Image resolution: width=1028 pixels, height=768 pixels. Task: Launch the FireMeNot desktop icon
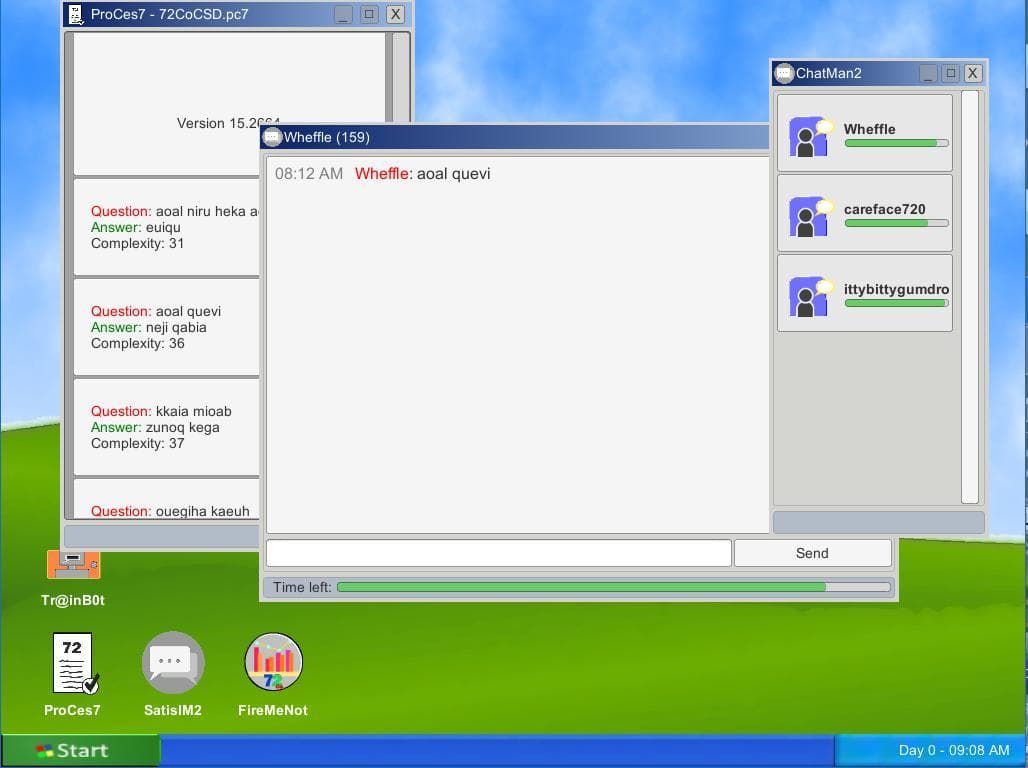pos(273,664)
